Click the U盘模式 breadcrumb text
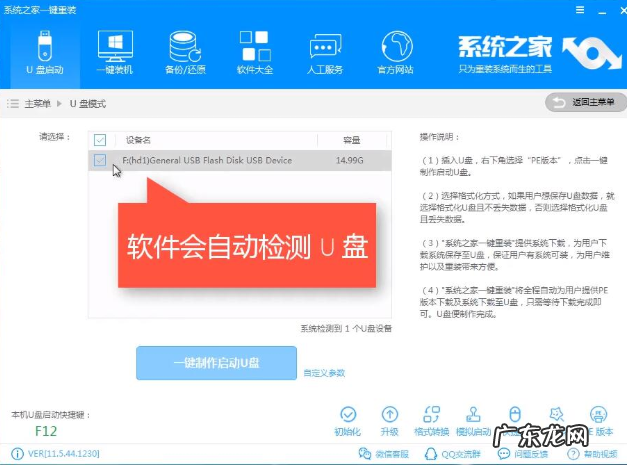This screenshot has height=465, width=627. click(88, 104)
